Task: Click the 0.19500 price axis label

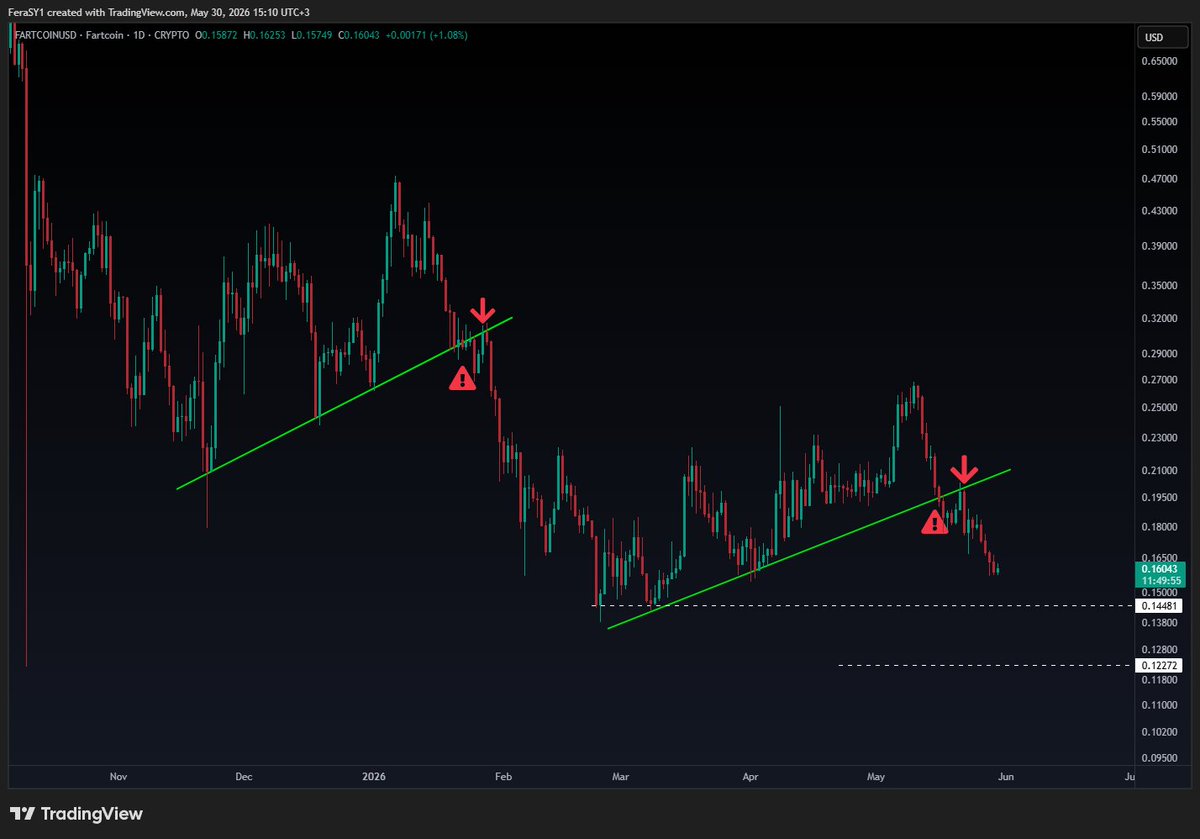Action: [1160, 498]
